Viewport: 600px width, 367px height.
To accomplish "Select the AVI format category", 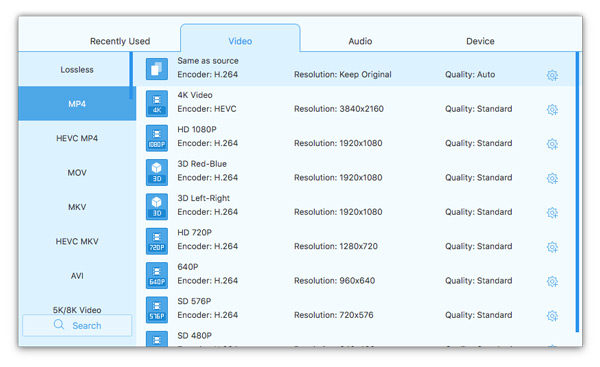I will click(77, 276).
